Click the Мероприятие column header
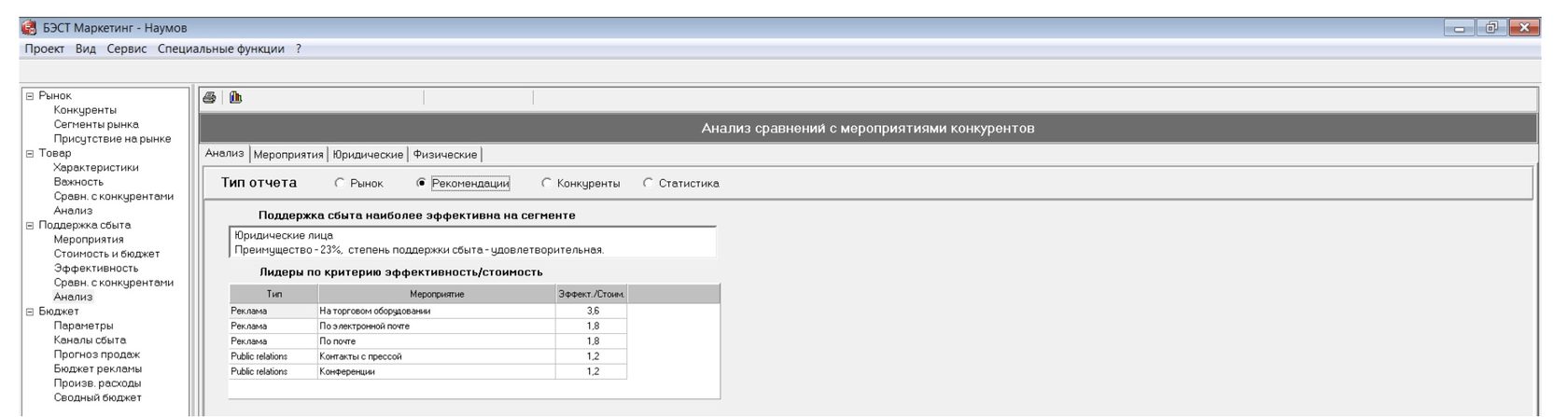 [x=437, y=294]
